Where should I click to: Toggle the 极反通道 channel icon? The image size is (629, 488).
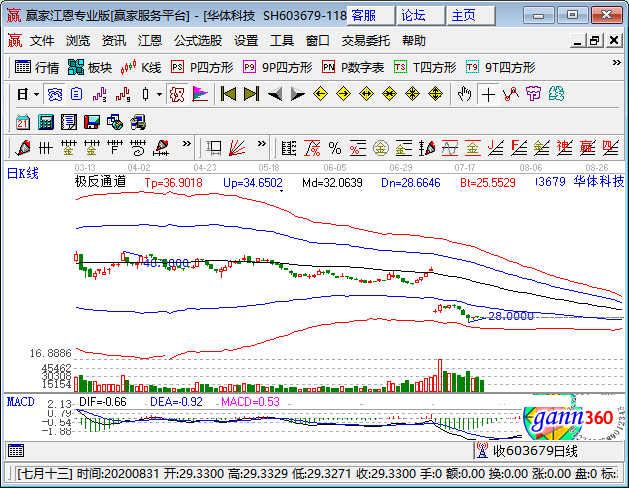pyautogui.click(x=177, y=95)
